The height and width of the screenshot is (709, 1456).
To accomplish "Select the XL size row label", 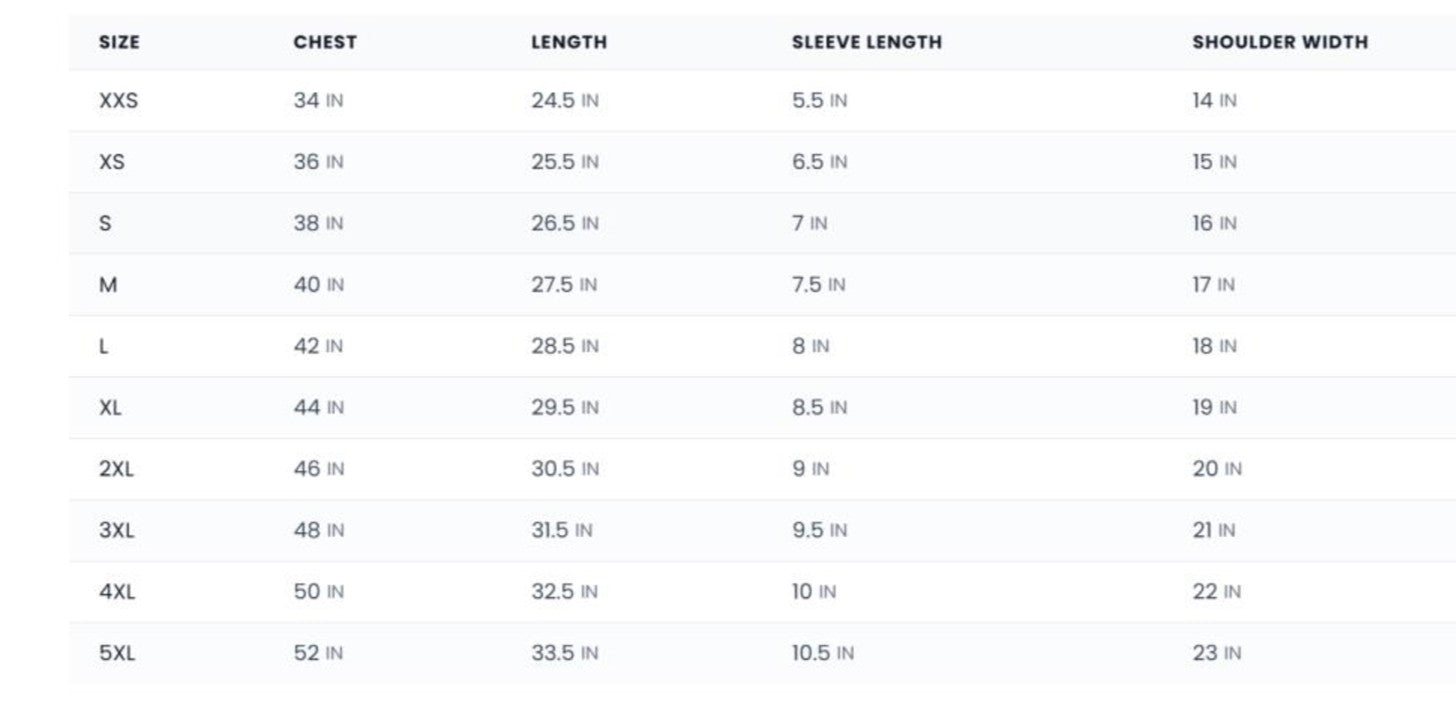I will (x=110, y=408).
